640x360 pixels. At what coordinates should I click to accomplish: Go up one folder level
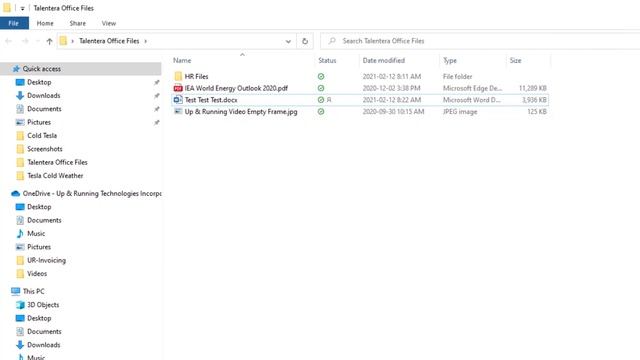(49, 41)
